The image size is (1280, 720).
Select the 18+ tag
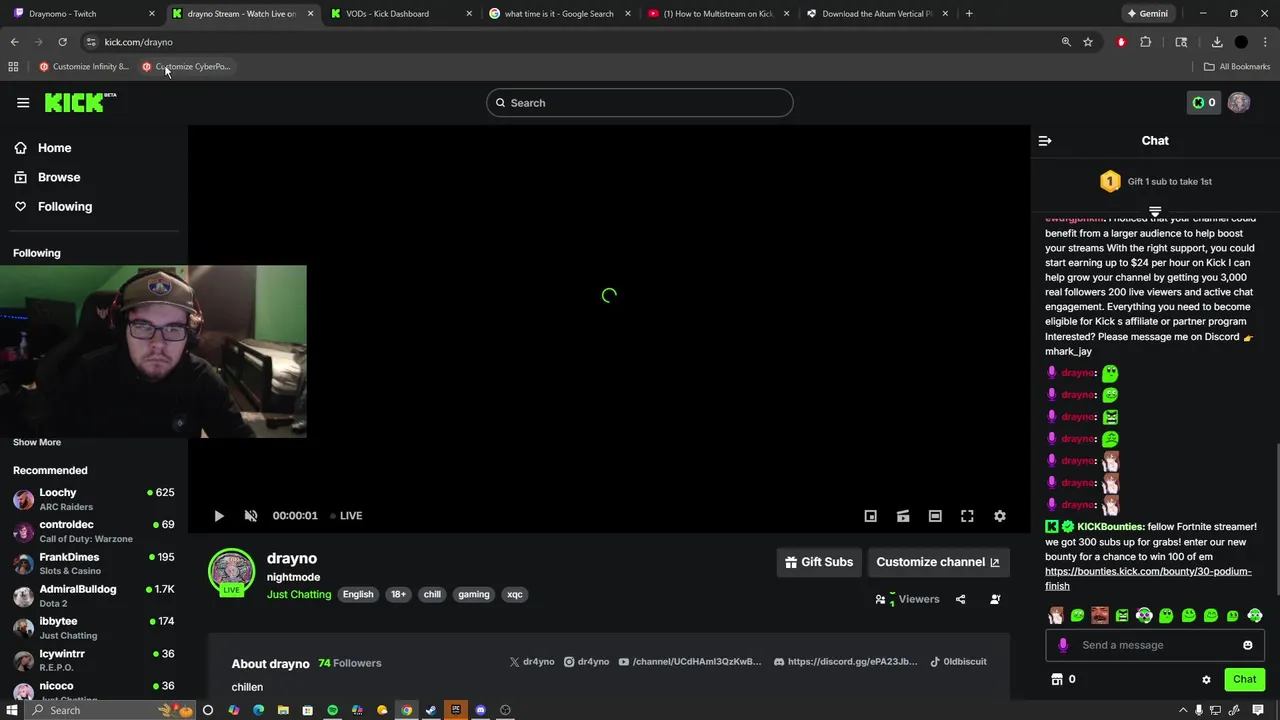[398, 595]
